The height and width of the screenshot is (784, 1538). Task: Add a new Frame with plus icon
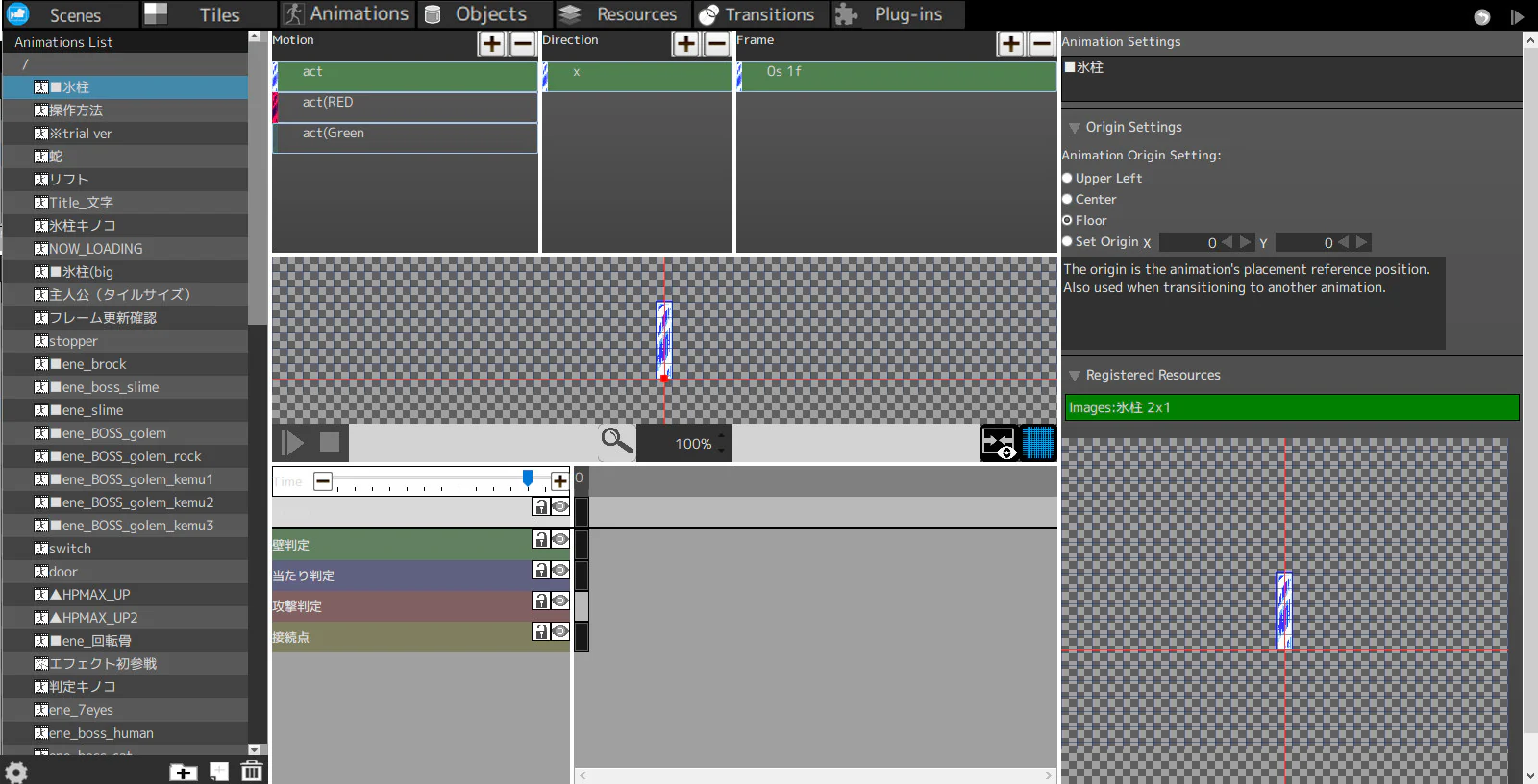point(1010,44)
